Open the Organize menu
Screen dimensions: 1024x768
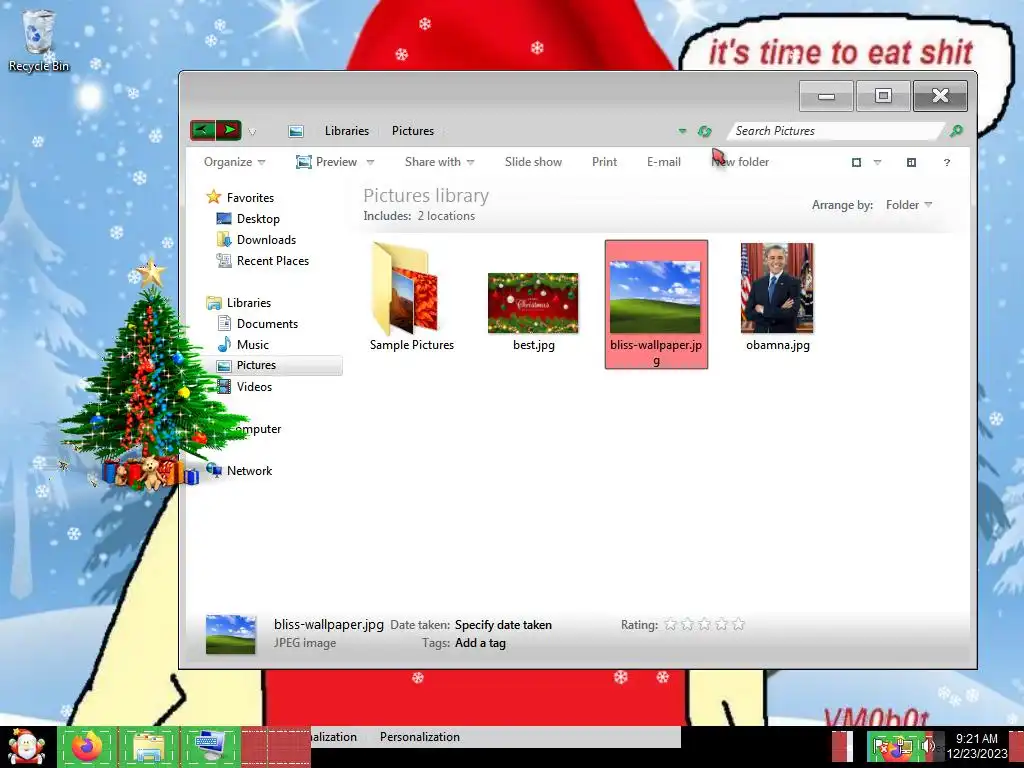coord(234,162)
